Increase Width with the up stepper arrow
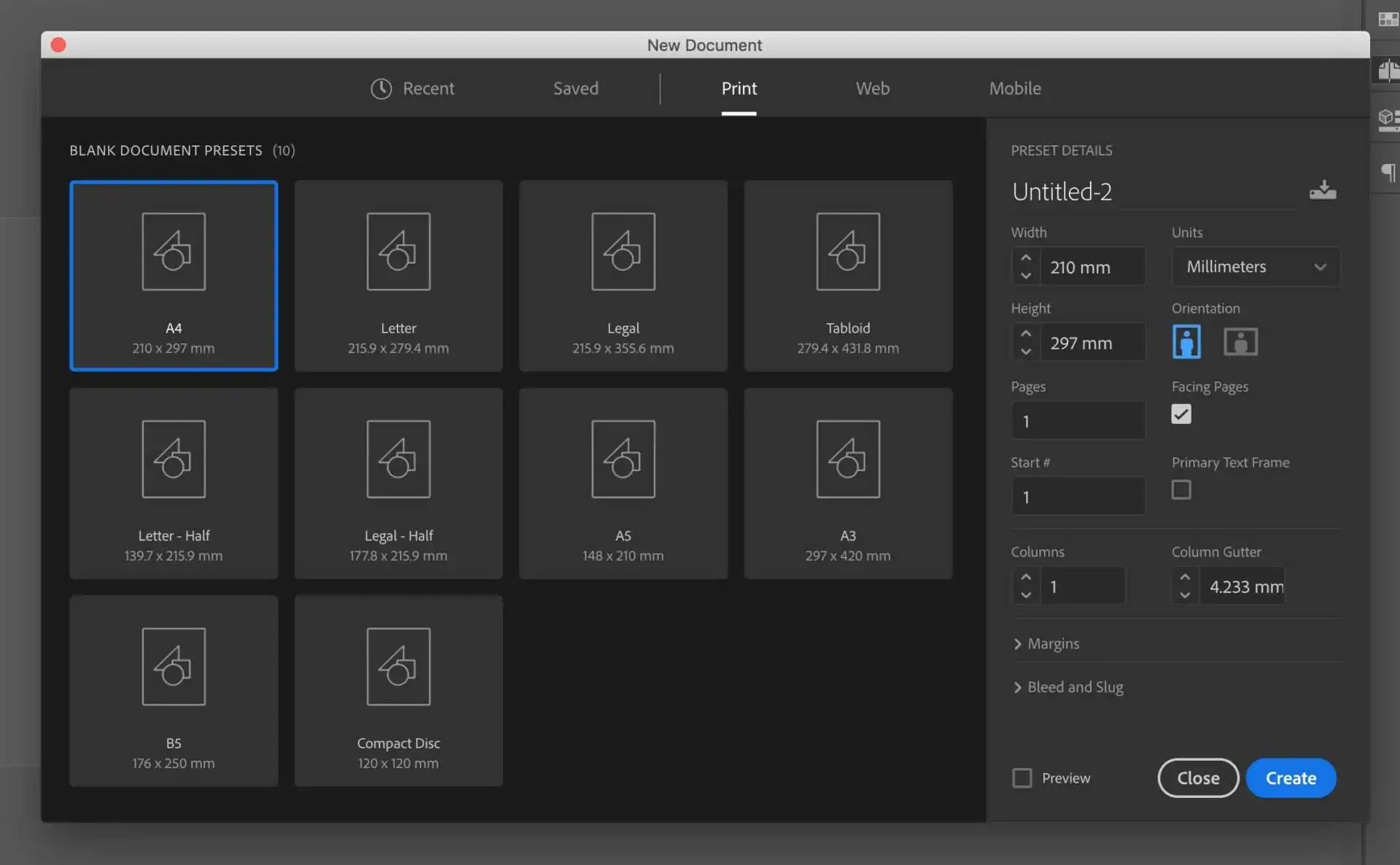1400x865 pixels. pos(1026,257)
